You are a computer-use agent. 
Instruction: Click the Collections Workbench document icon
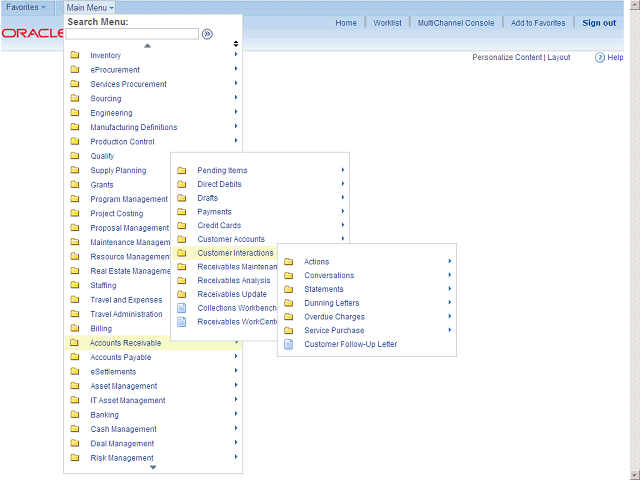[181, 308]
